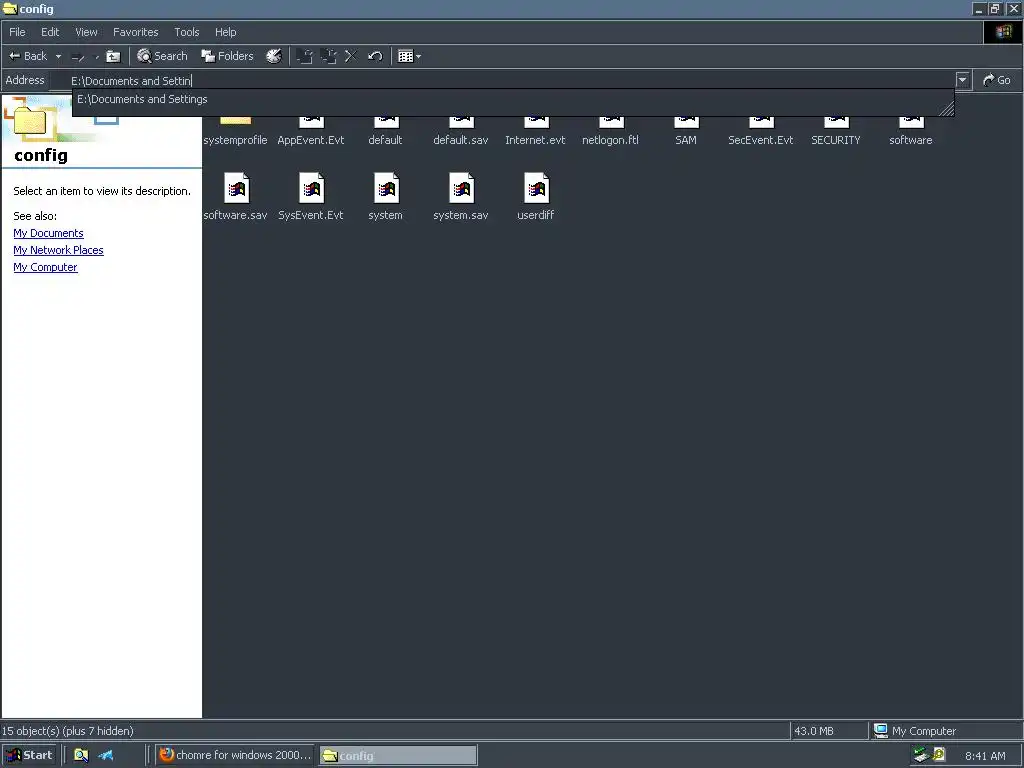Open the Back history dropdown arrow
This screenshot has height=768, width=1024.
point(58,56)
